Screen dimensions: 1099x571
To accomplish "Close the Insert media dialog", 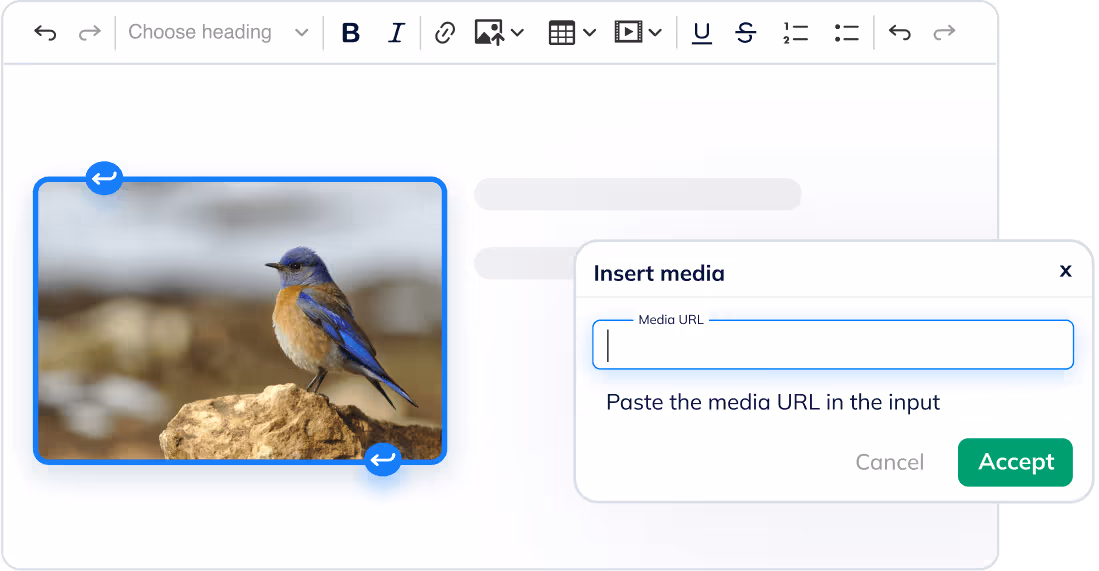I will (x=1065, y=271).
